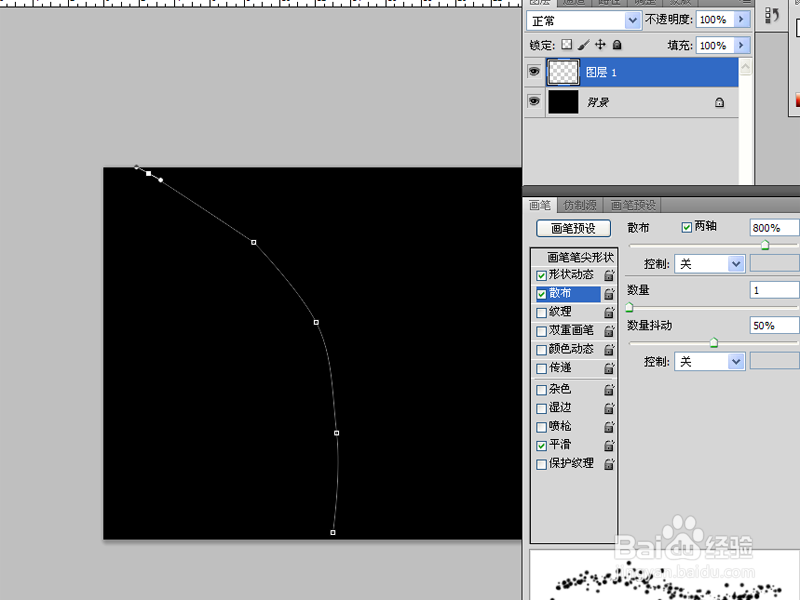Toggle lock icon next to 散布
Screen dimensions: 800x600
[609, 294]
